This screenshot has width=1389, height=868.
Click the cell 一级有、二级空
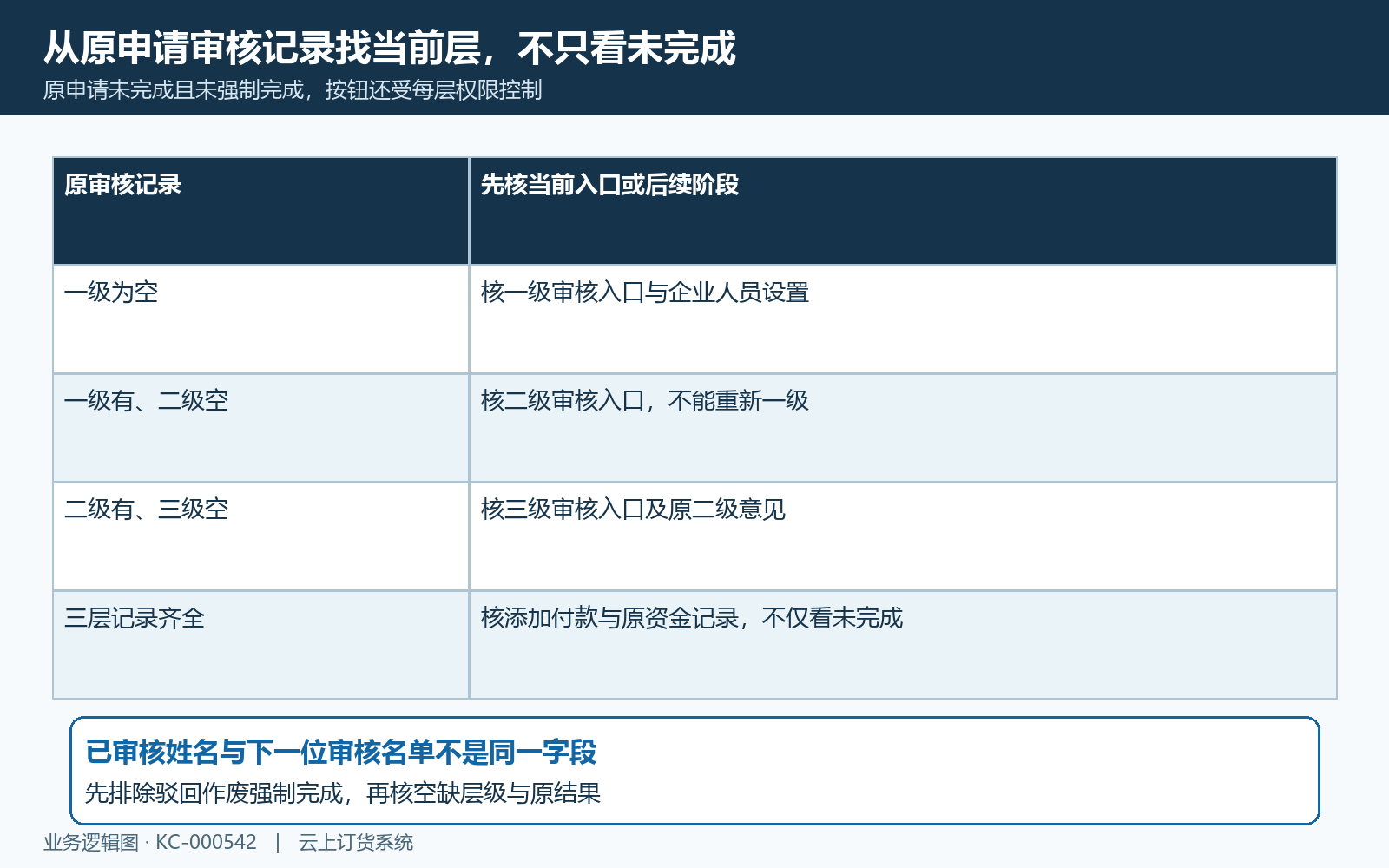pyautogui.click(x=261, y=428)
